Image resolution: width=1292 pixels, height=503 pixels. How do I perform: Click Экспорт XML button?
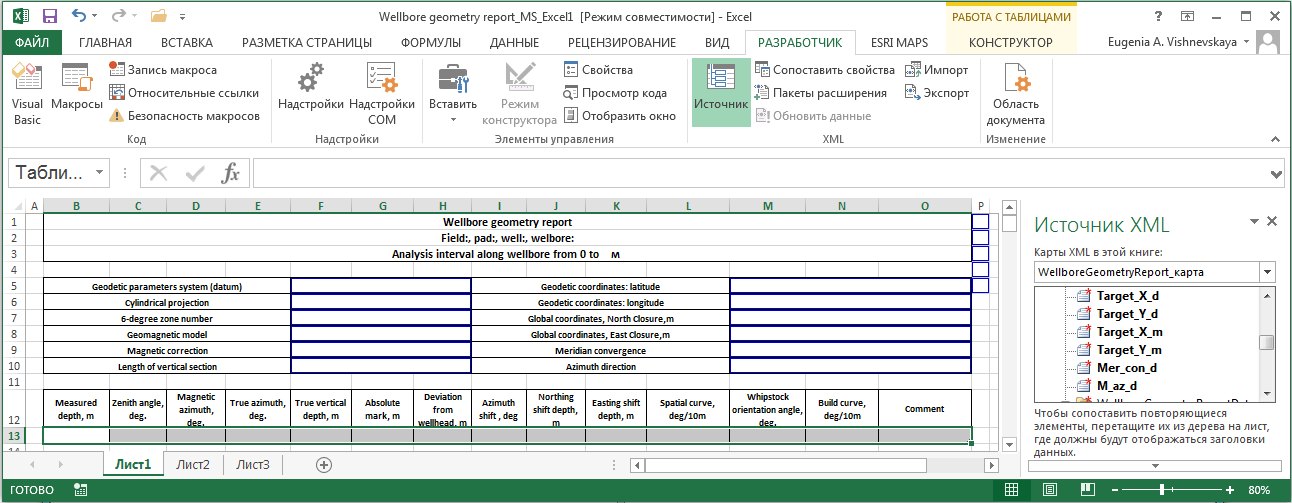point(937,93)
